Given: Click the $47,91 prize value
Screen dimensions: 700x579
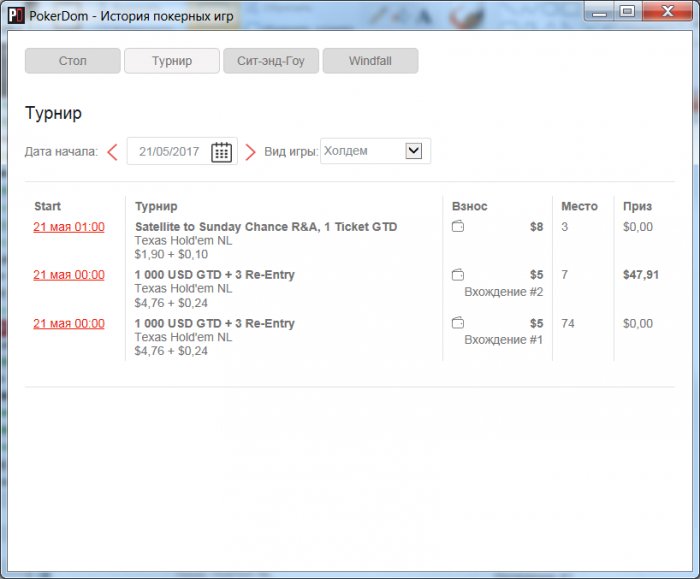Looking at the screenshot, I should (641, 275).
